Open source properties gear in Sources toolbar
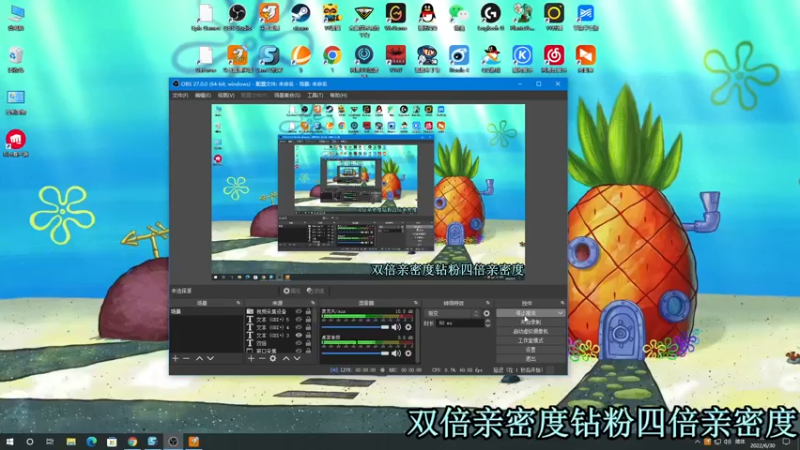The width and height of the screenshot is (800, 450). [x=273, y=359]
